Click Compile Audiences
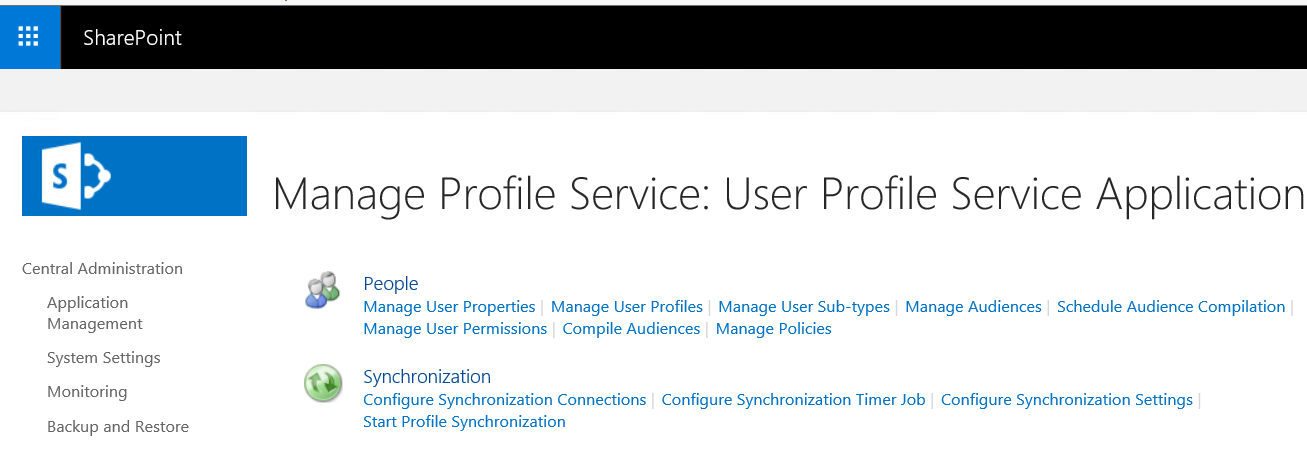The width and height of the screenshot is (1307, 449). click(631, 329)
